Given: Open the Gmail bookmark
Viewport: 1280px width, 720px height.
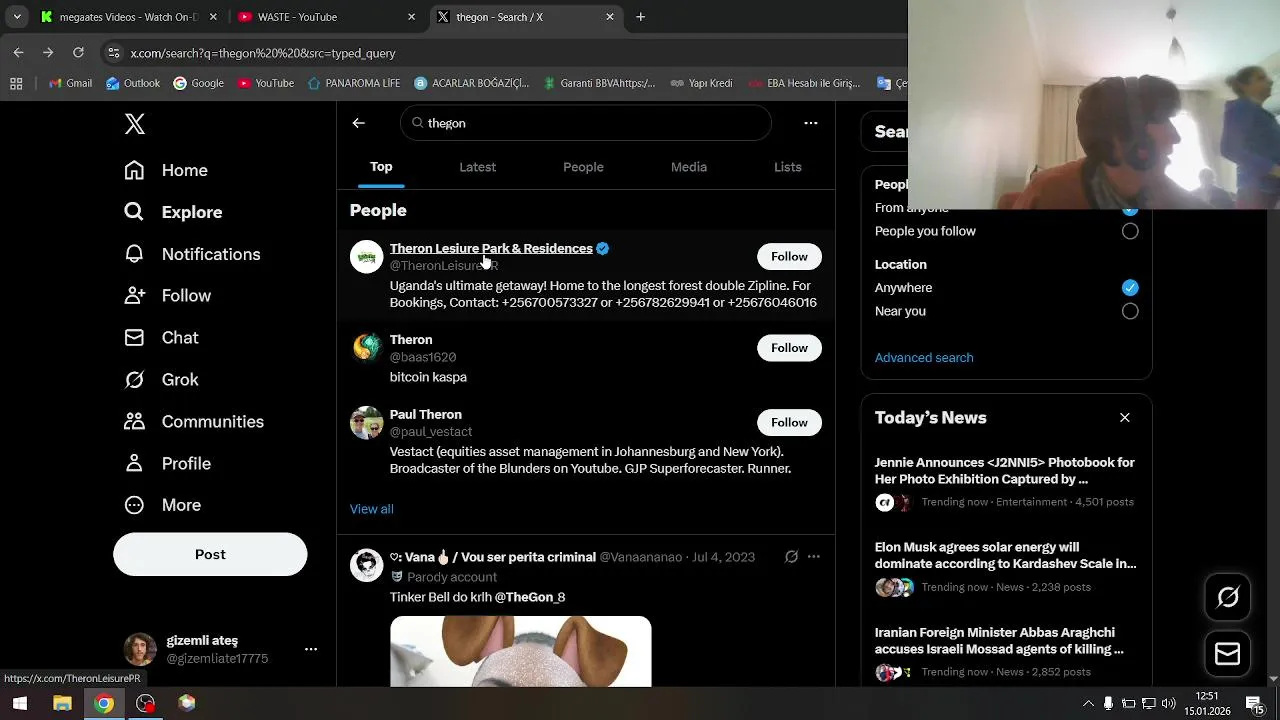Looking at the screenshot, I should (71, 84).
